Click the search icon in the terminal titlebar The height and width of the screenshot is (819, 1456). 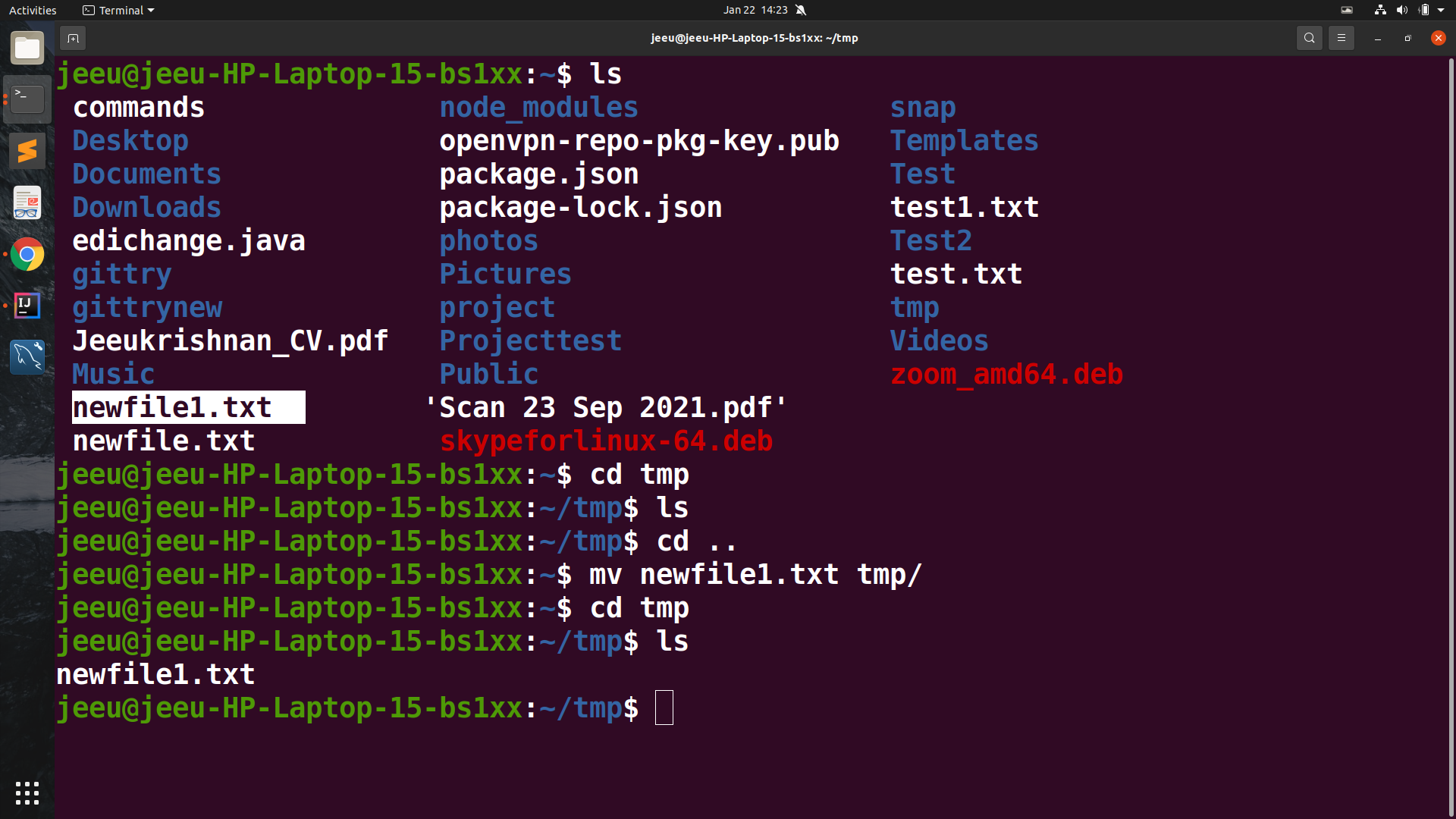point(1310,37)
